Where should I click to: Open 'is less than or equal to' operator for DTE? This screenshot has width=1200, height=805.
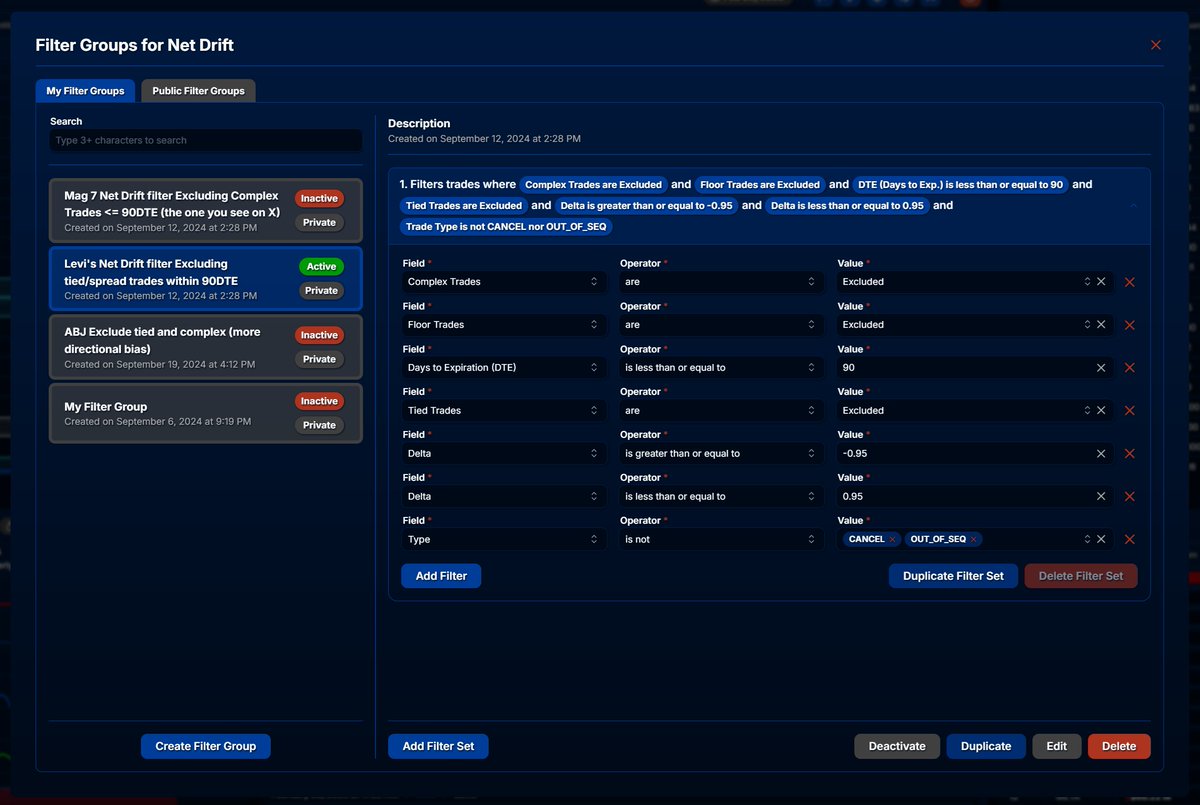[721, 368]
